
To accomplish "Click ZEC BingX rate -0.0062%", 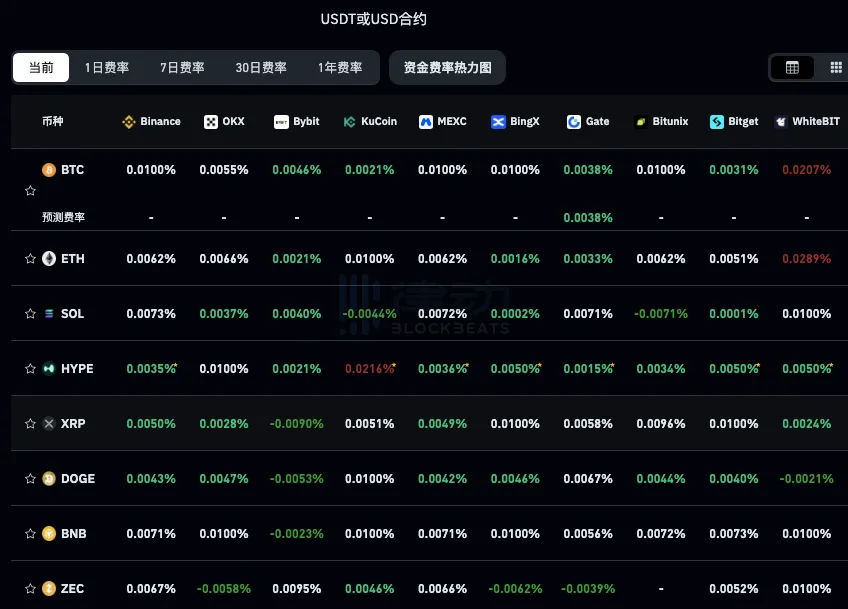I will pyautogui.click(x=515, y=588).
